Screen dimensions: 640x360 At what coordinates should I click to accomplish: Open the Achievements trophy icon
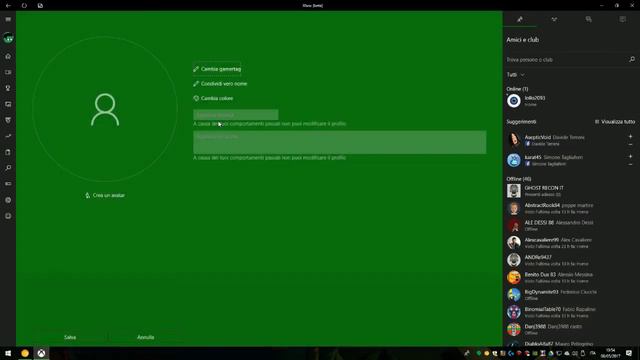point(8,88)
